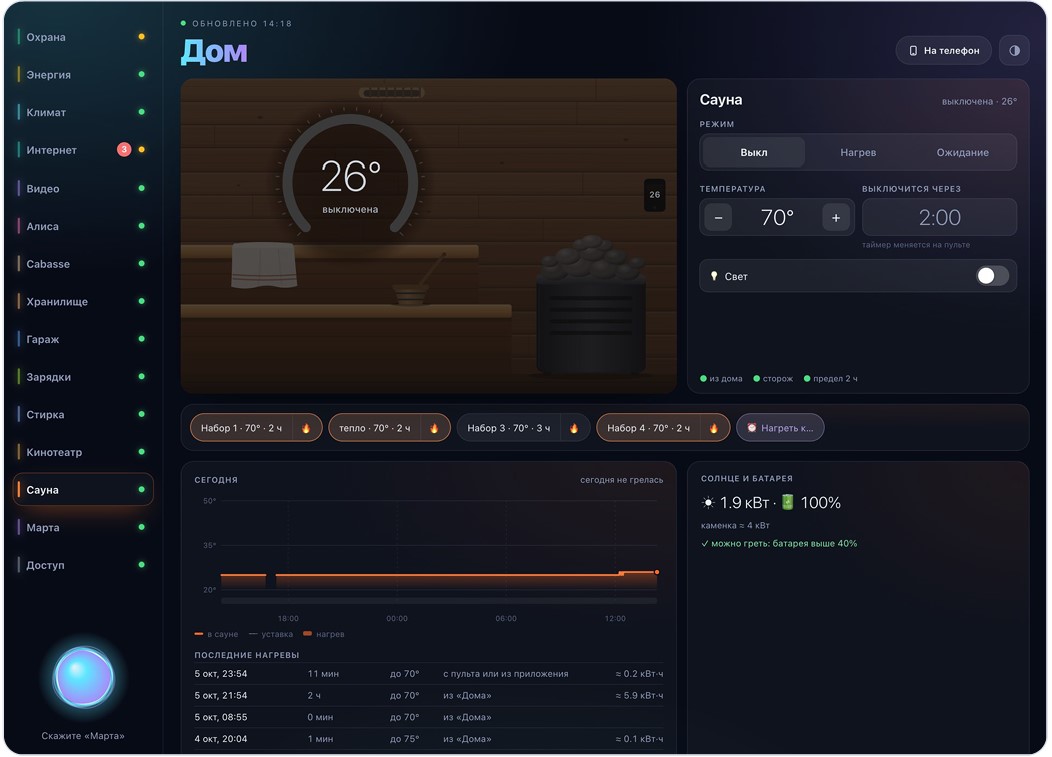
Task: Open the Алиса page
Action: click(x=83, y=226)
